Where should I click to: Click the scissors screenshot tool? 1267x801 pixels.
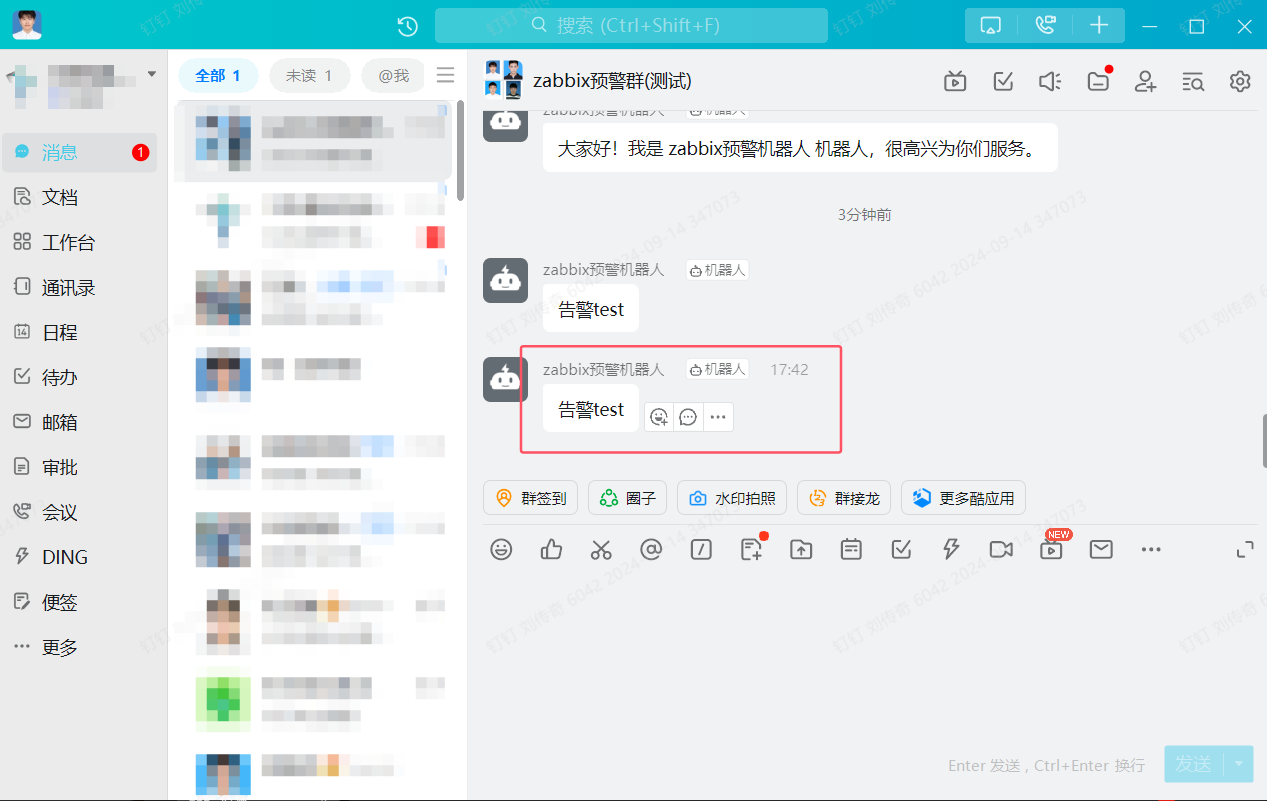point(601,549)
